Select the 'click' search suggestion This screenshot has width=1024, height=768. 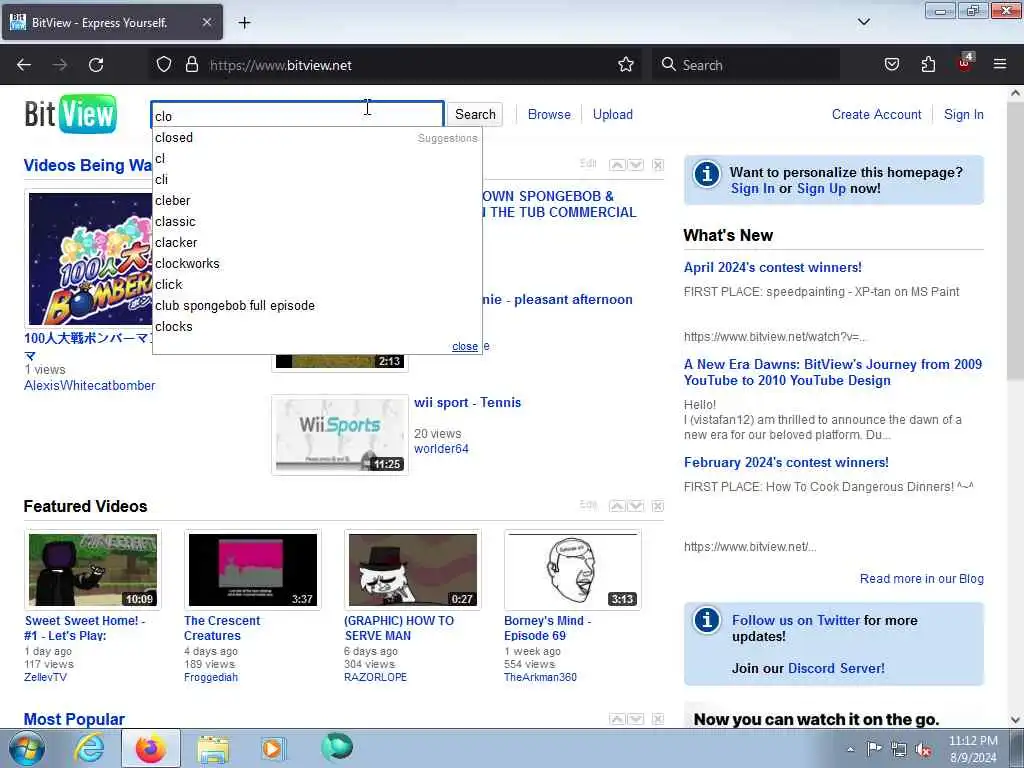coord(317,284)
